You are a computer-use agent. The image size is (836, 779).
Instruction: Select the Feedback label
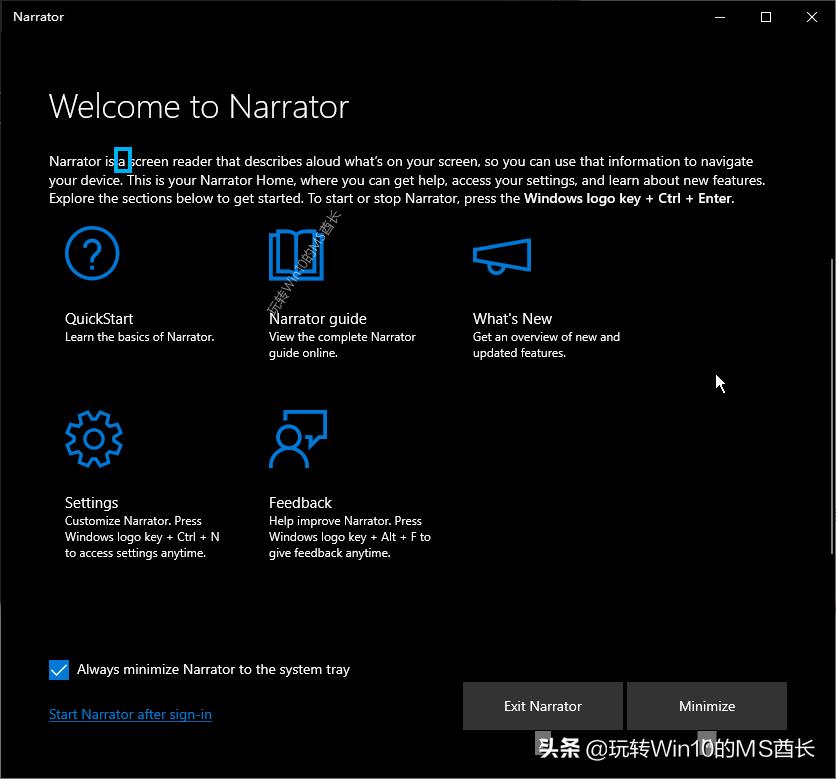pos(300,503)
